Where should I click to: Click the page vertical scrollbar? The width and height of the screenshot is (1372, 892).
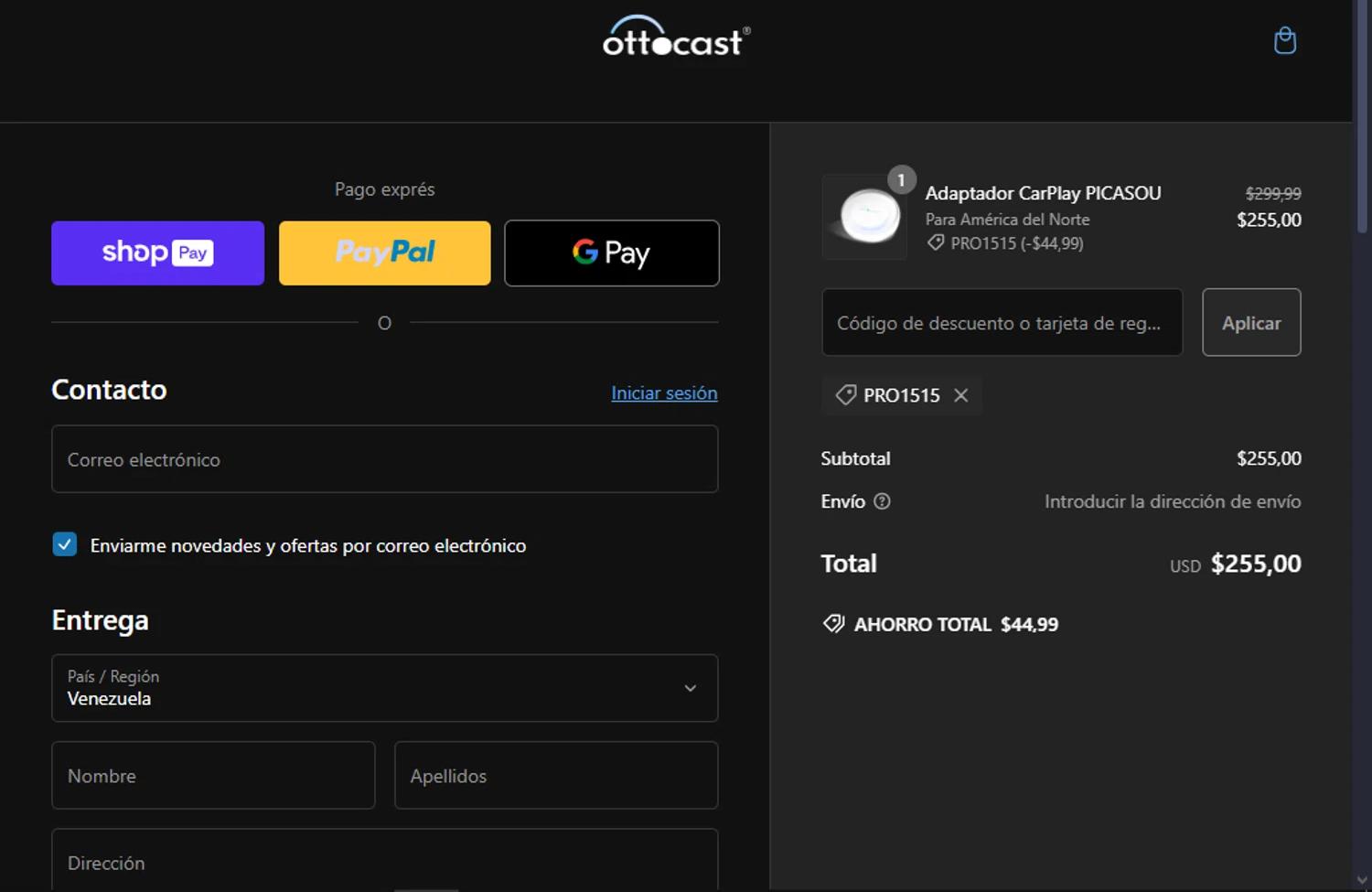1362,119
